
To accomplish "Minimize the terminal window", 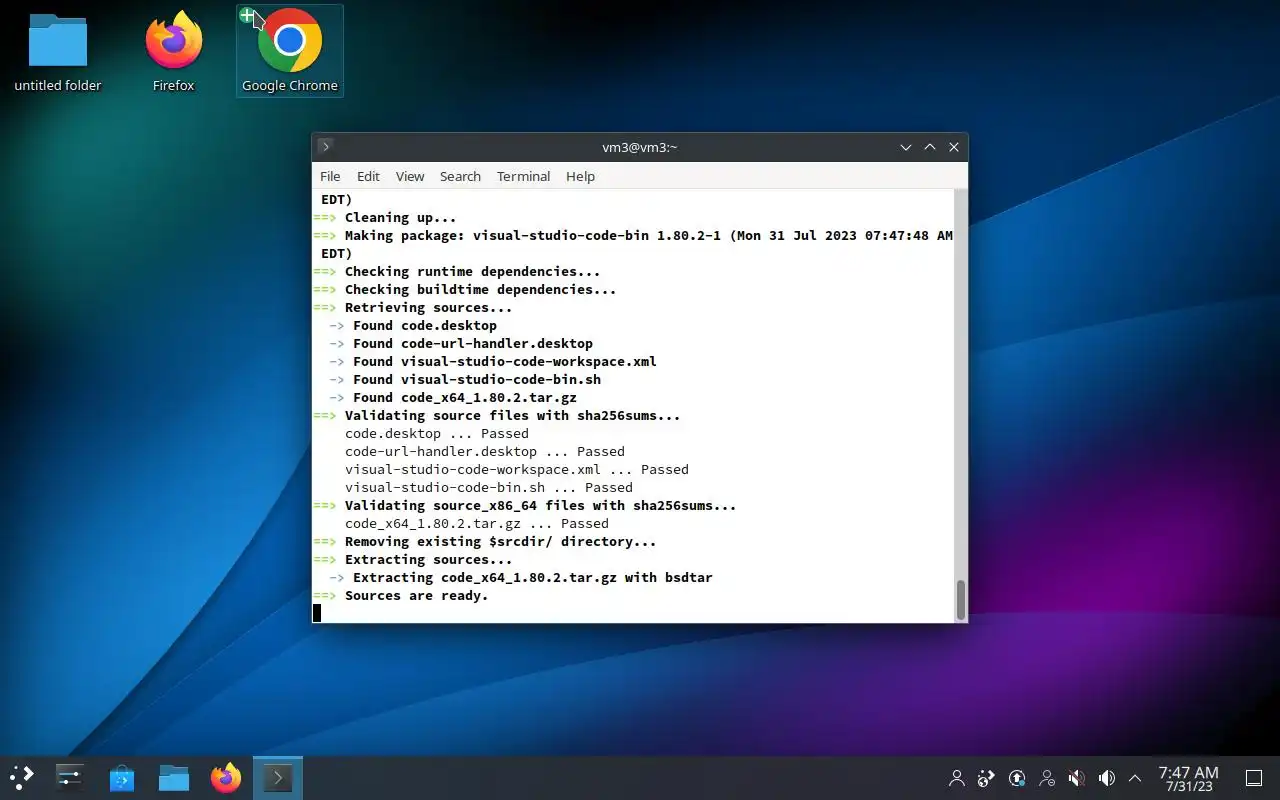I will tap(906, 147).
